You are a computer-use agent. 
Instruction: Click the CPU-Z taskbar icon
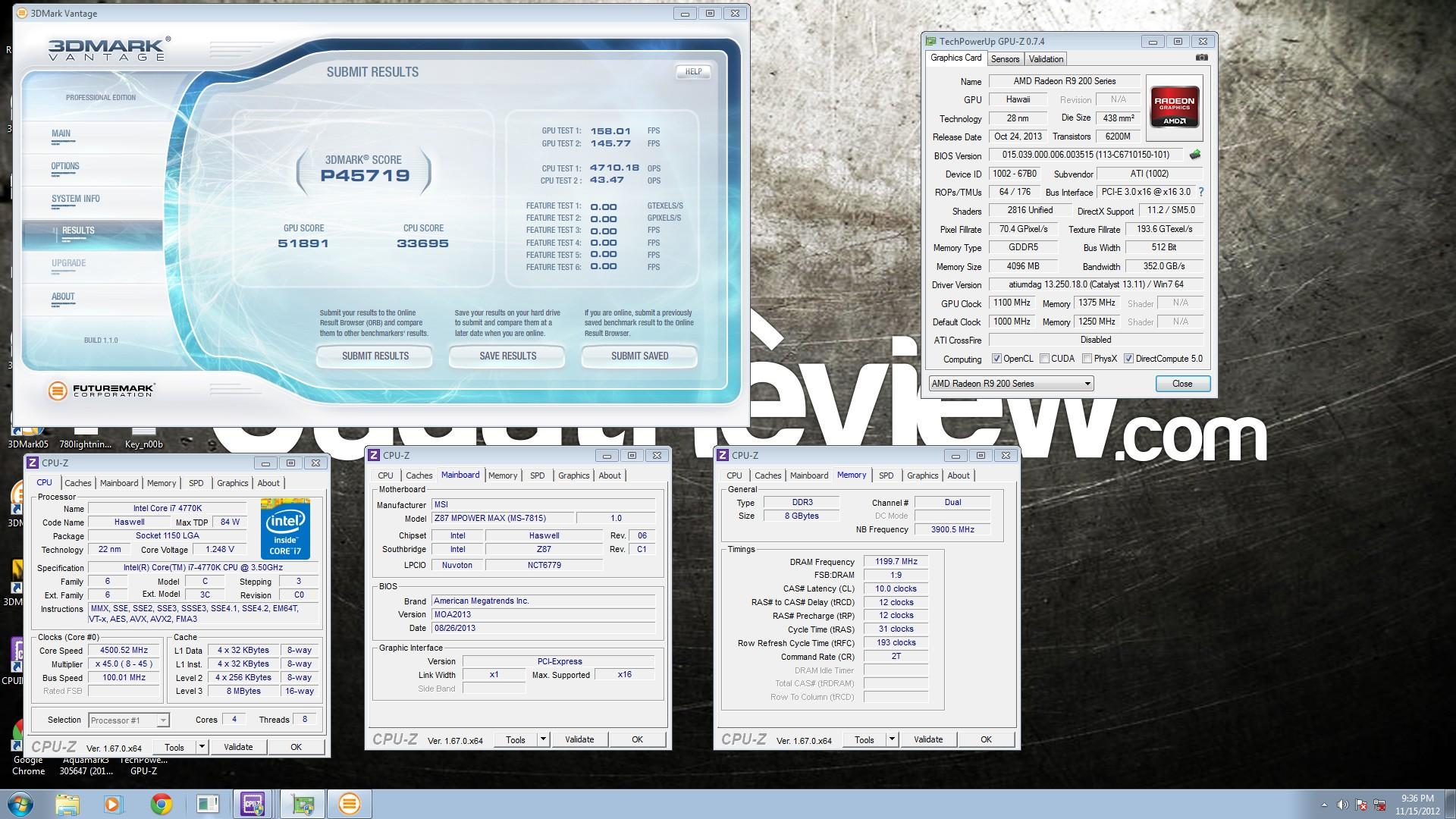tap(253, 804)
